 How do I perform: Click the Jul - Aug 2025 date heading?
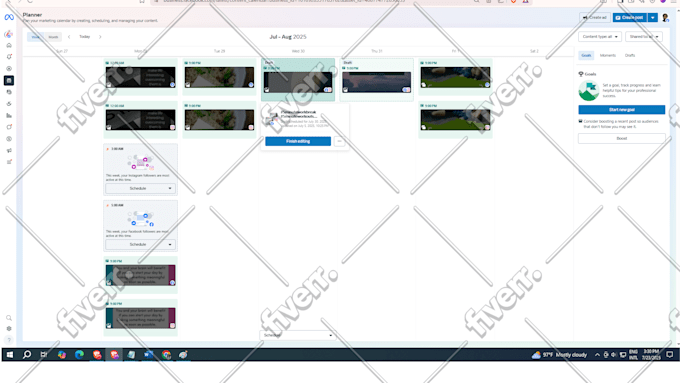click(x=288, y=37)
